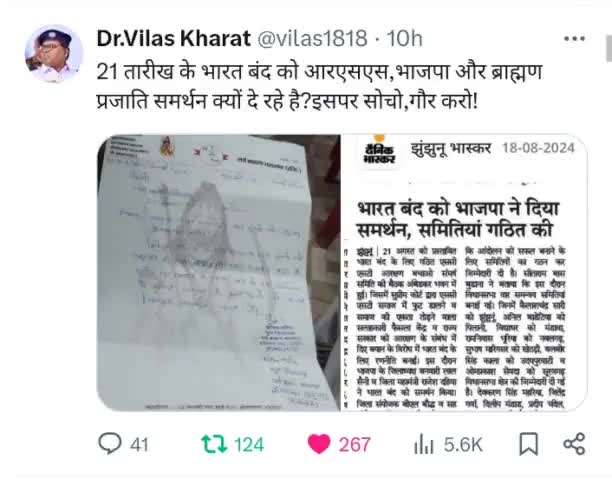Open the @vilas1818 handle link
612x480 pixels.
click(x=312, y=38)
